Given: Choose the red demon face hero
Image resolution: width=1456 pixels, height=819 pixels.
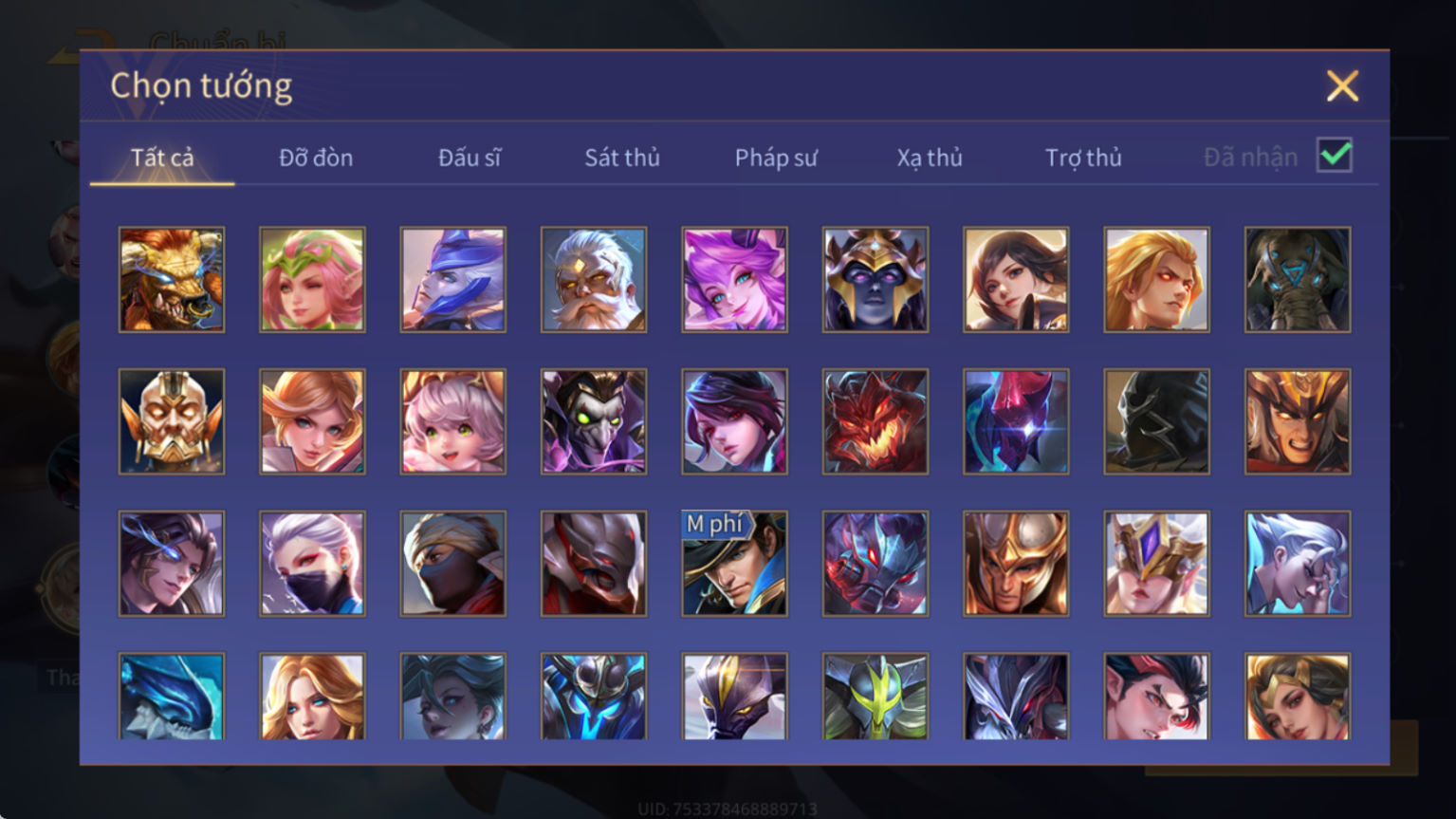Looking at the screenshot, I should pyautogui.click(x=875, y=421).
